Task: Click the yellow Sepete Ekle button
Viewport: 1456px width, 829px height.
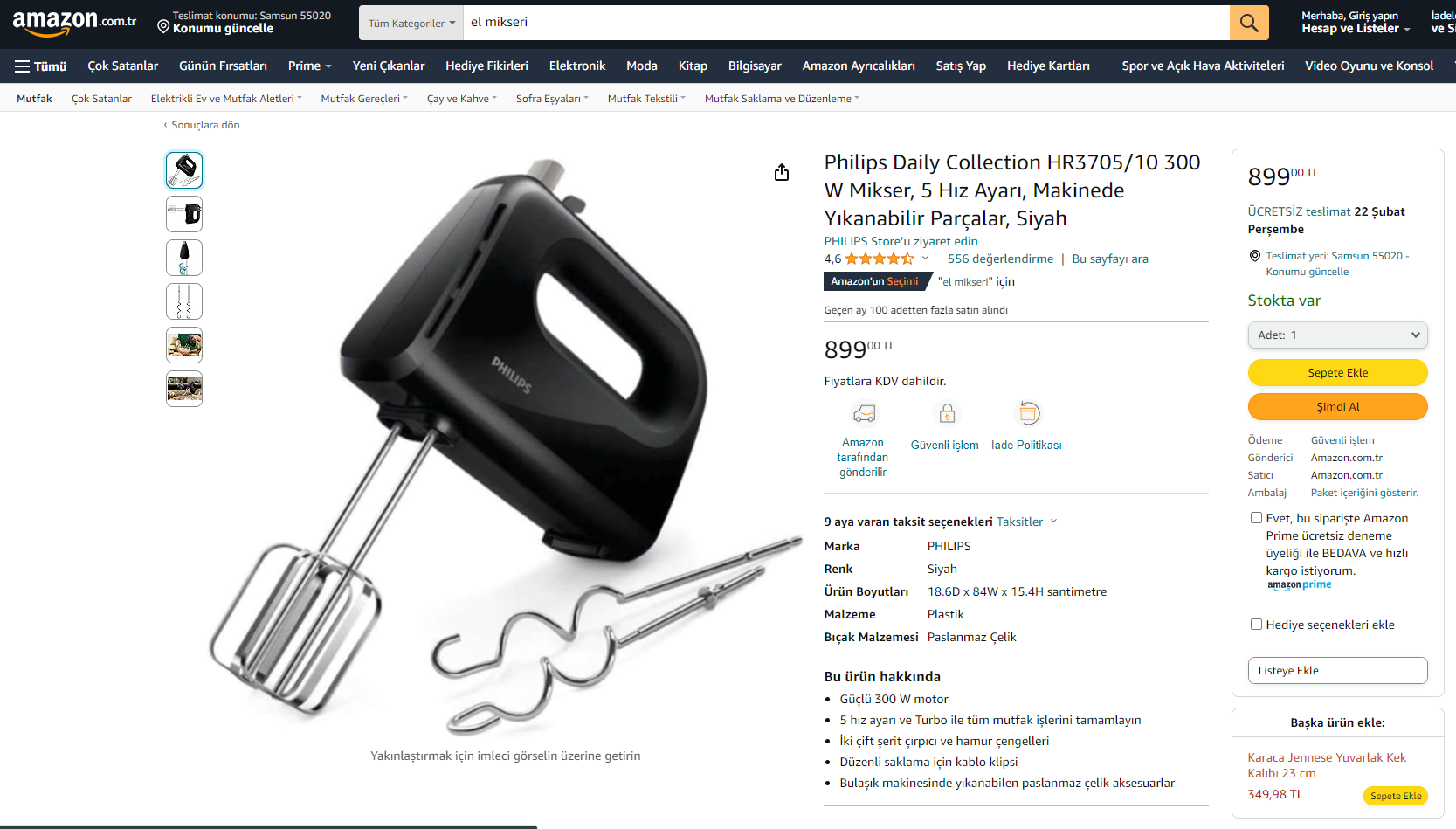Action: tap(1337, 373)
